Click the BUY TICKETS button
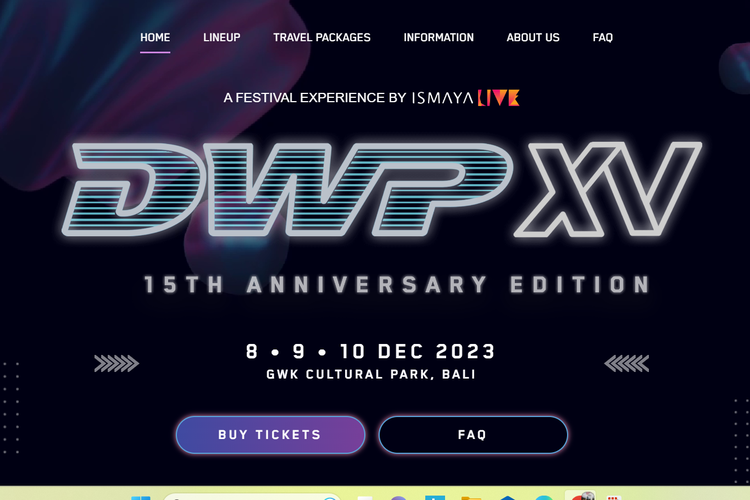 coord(270,434)
